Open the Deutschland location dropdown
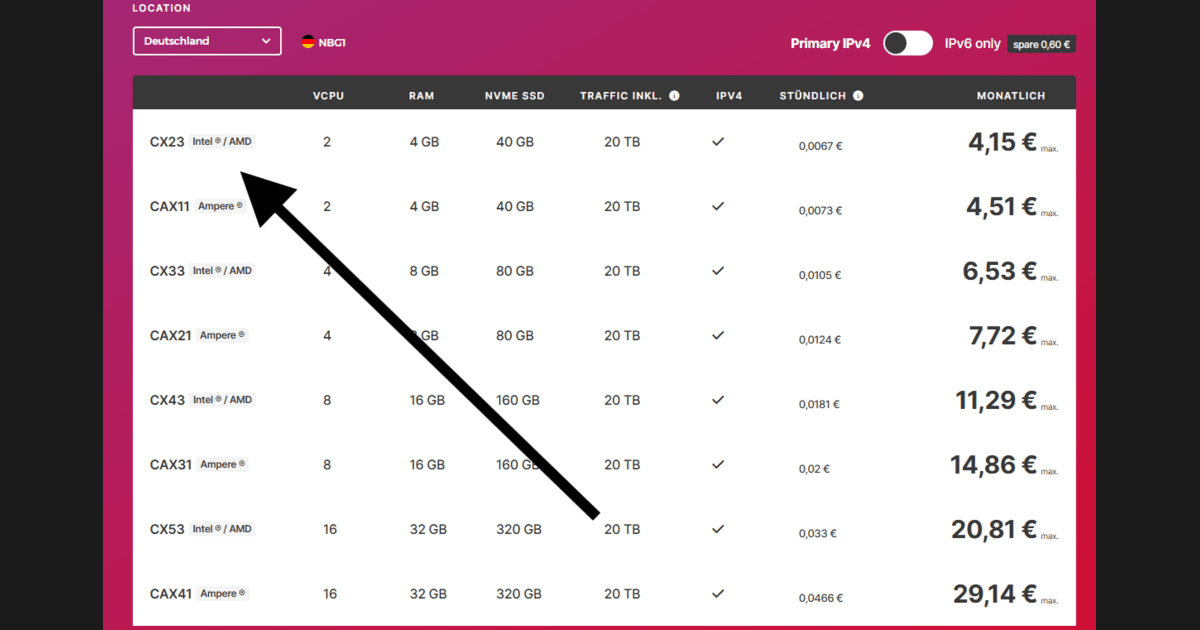 [x=207, y=41]
